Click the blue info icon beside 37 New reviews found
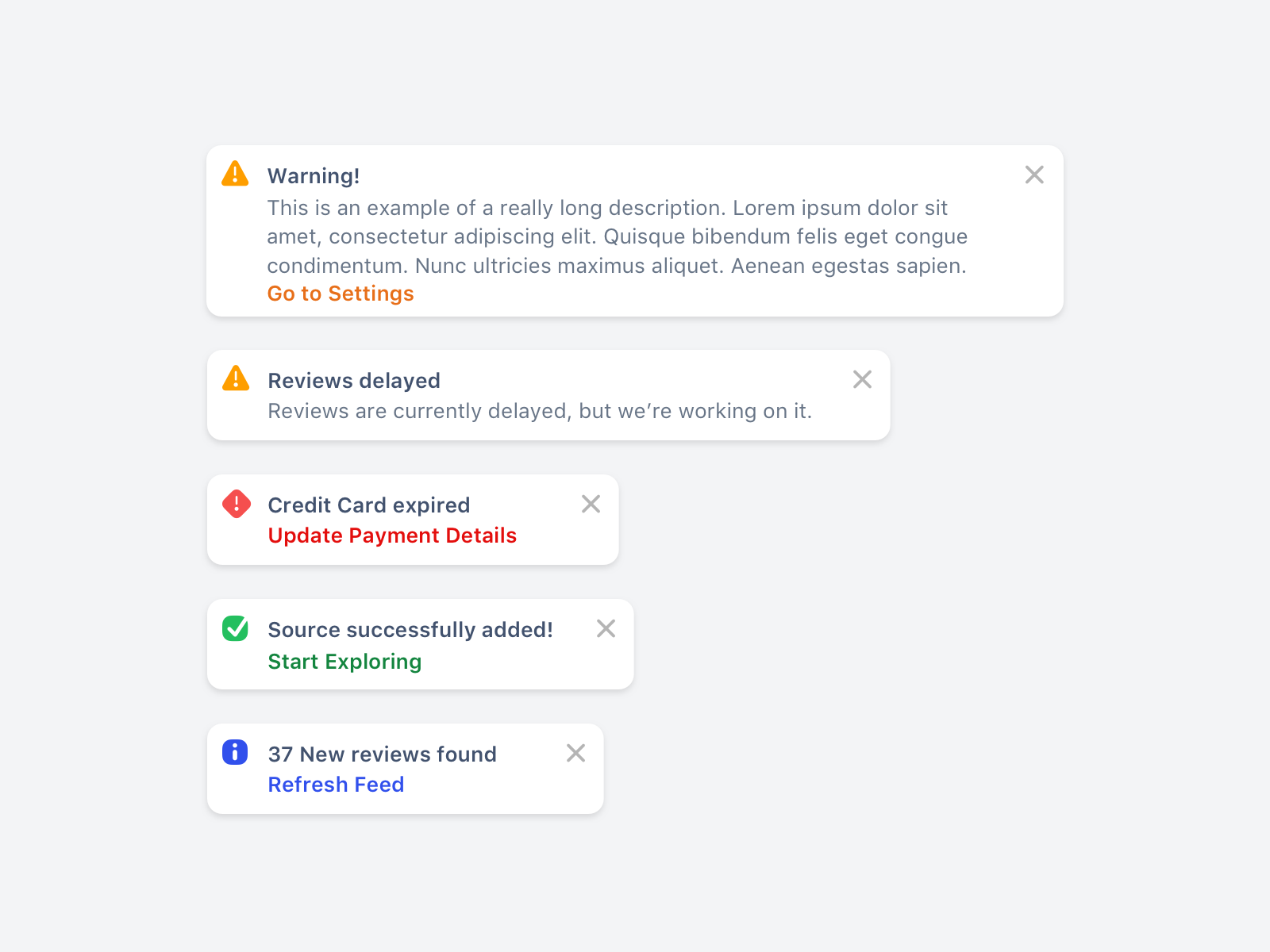This screenshot has height=952, width=1270. tap(235, 754)
